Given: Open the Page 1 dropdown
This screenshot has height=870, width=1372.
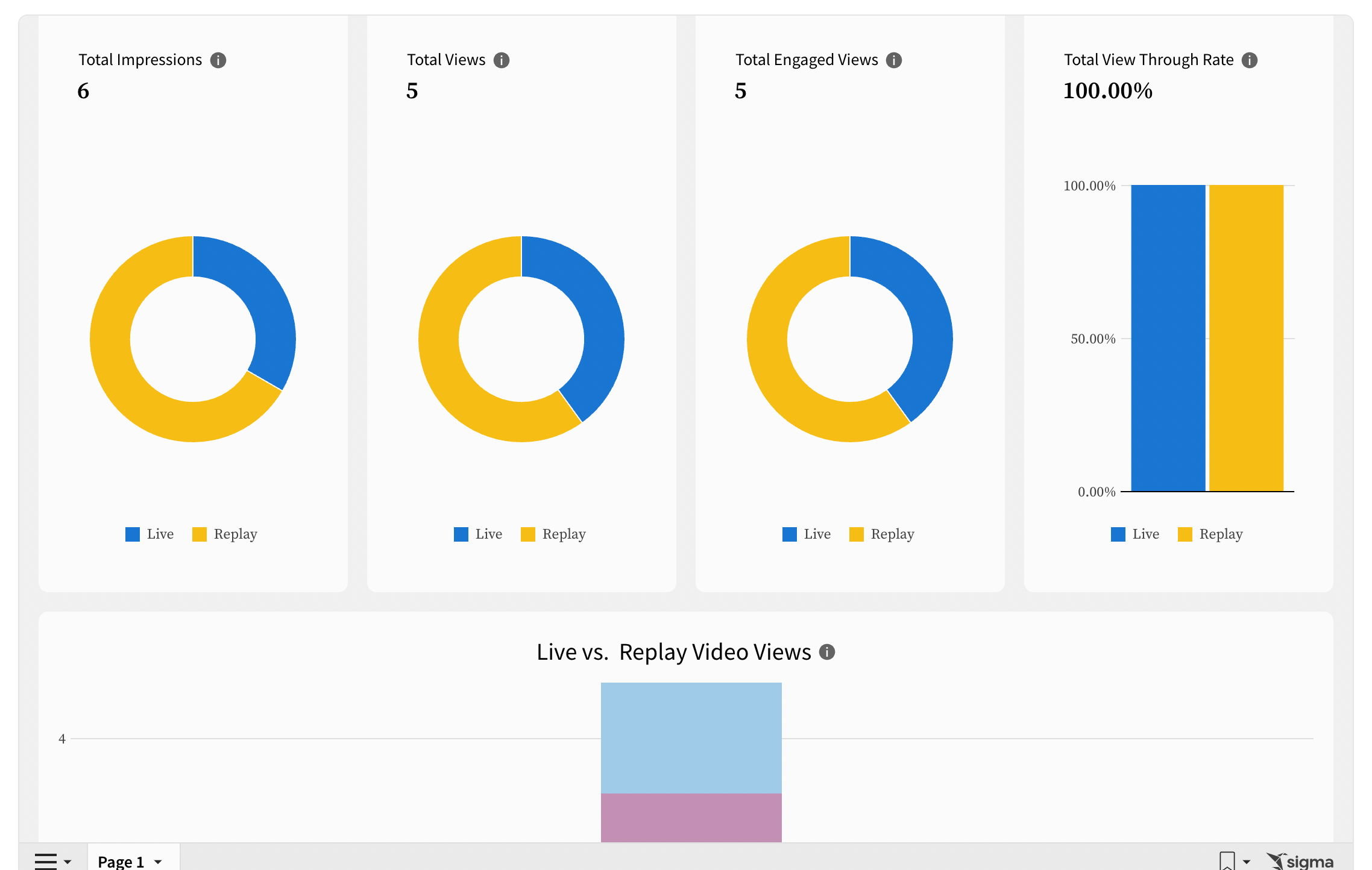Looking at the screenshot, I should tap(159, 861).
